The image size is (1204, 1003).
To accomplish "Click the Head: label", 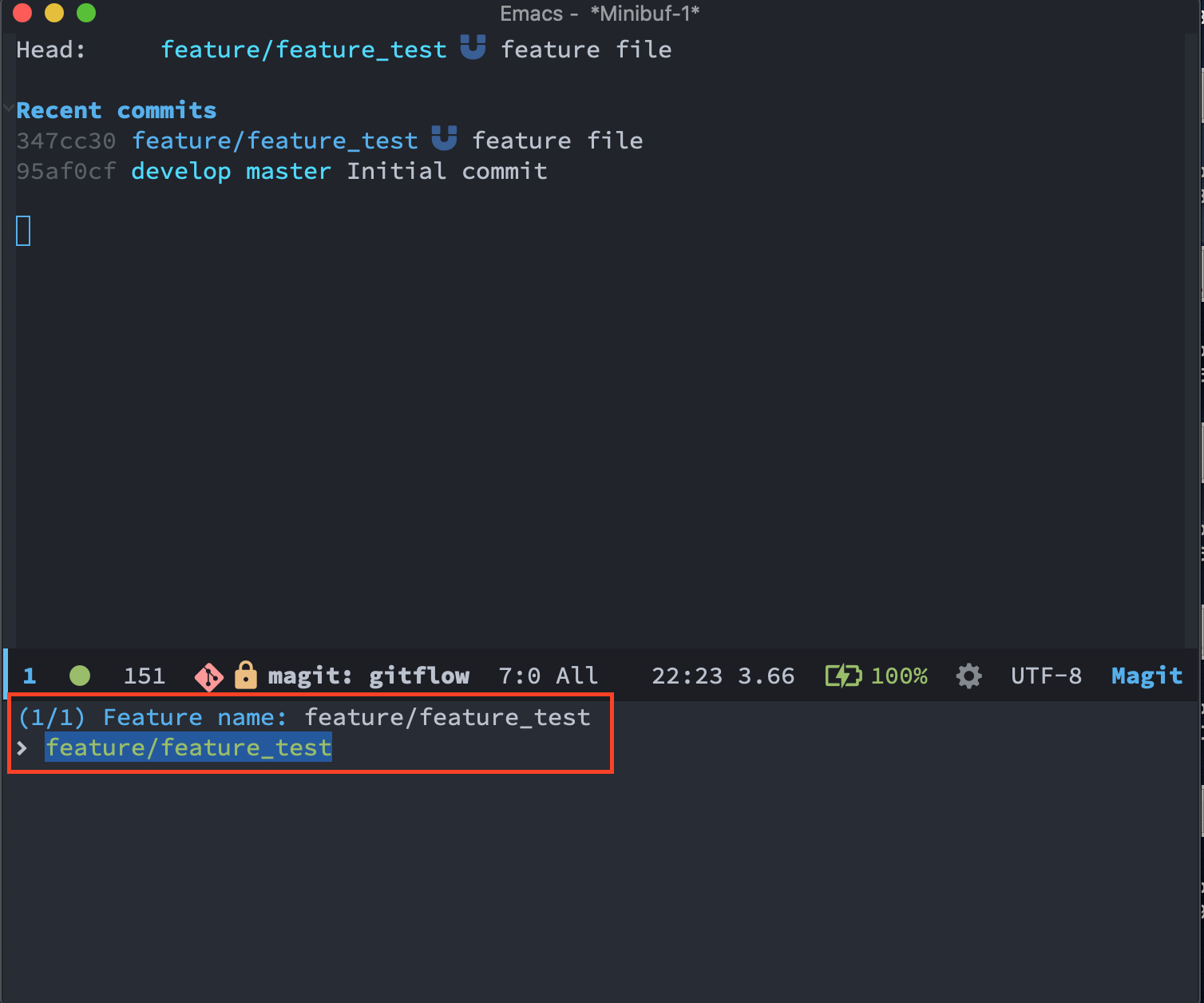I will coord(51,50).
